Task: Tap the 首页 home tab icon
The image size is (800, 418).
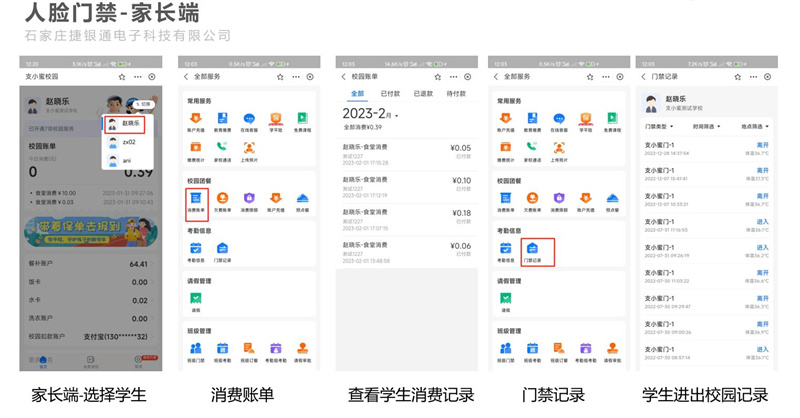Action: pos(43,361)
